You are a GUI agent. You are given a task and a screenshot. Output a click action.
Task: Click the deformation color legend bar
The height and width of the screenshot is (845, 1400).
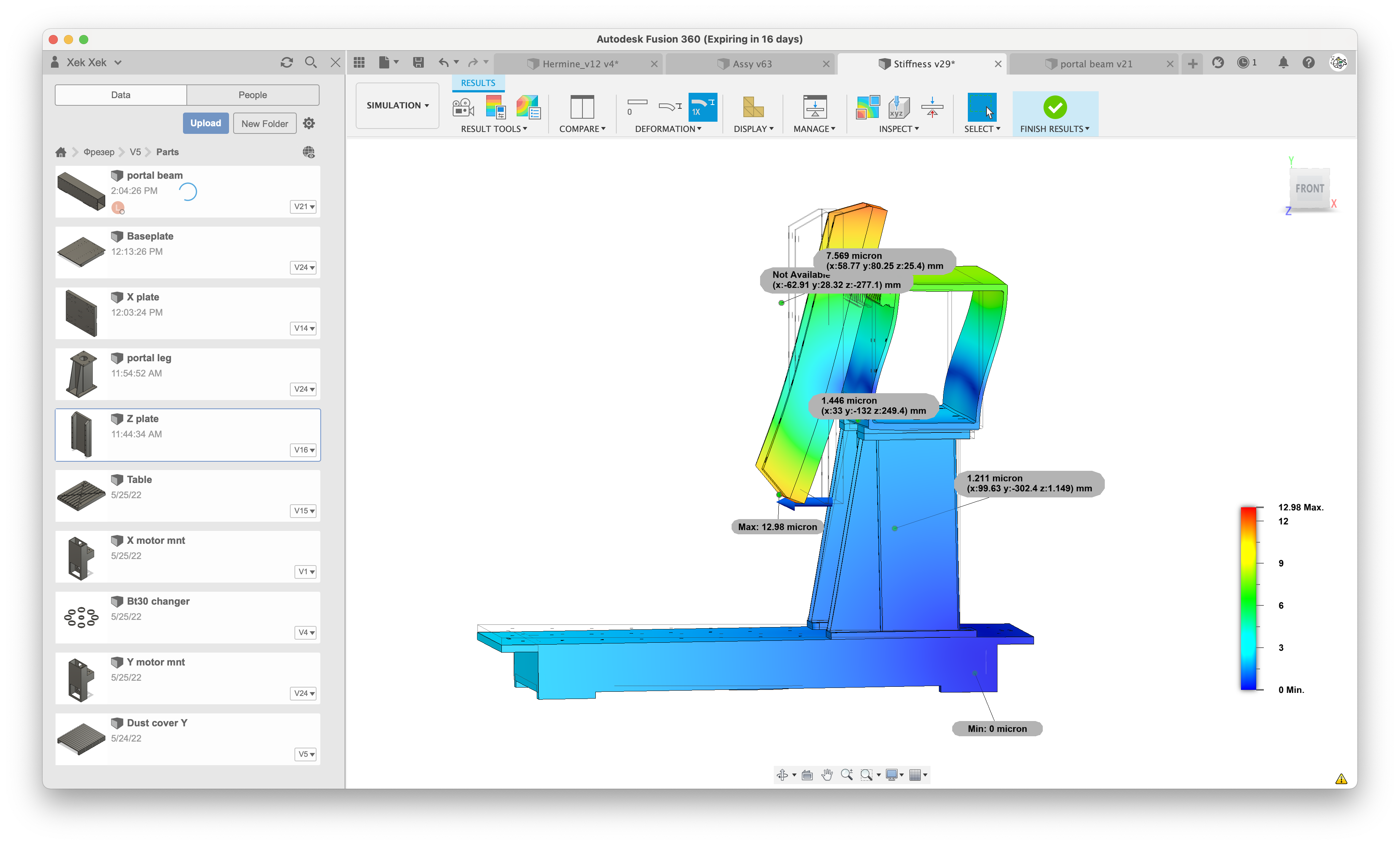(1248, 599)
